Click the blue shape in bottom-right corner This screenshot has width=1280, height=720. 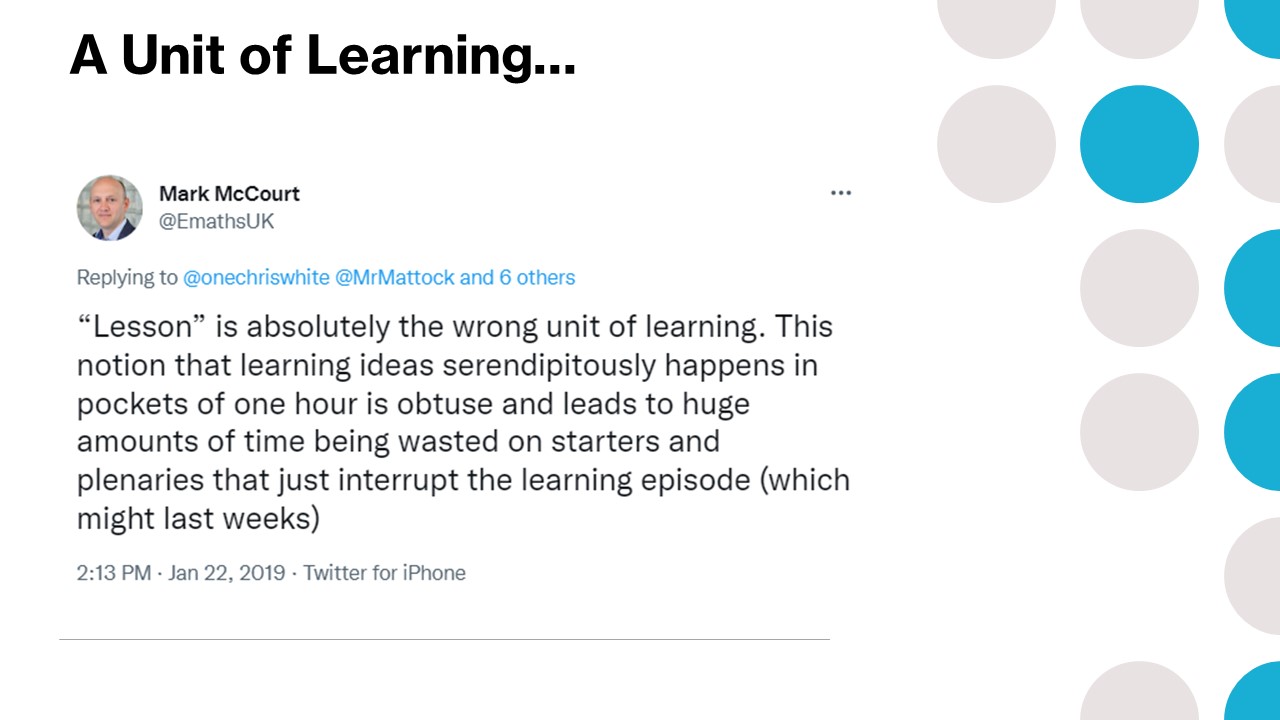coord(1255,695)
